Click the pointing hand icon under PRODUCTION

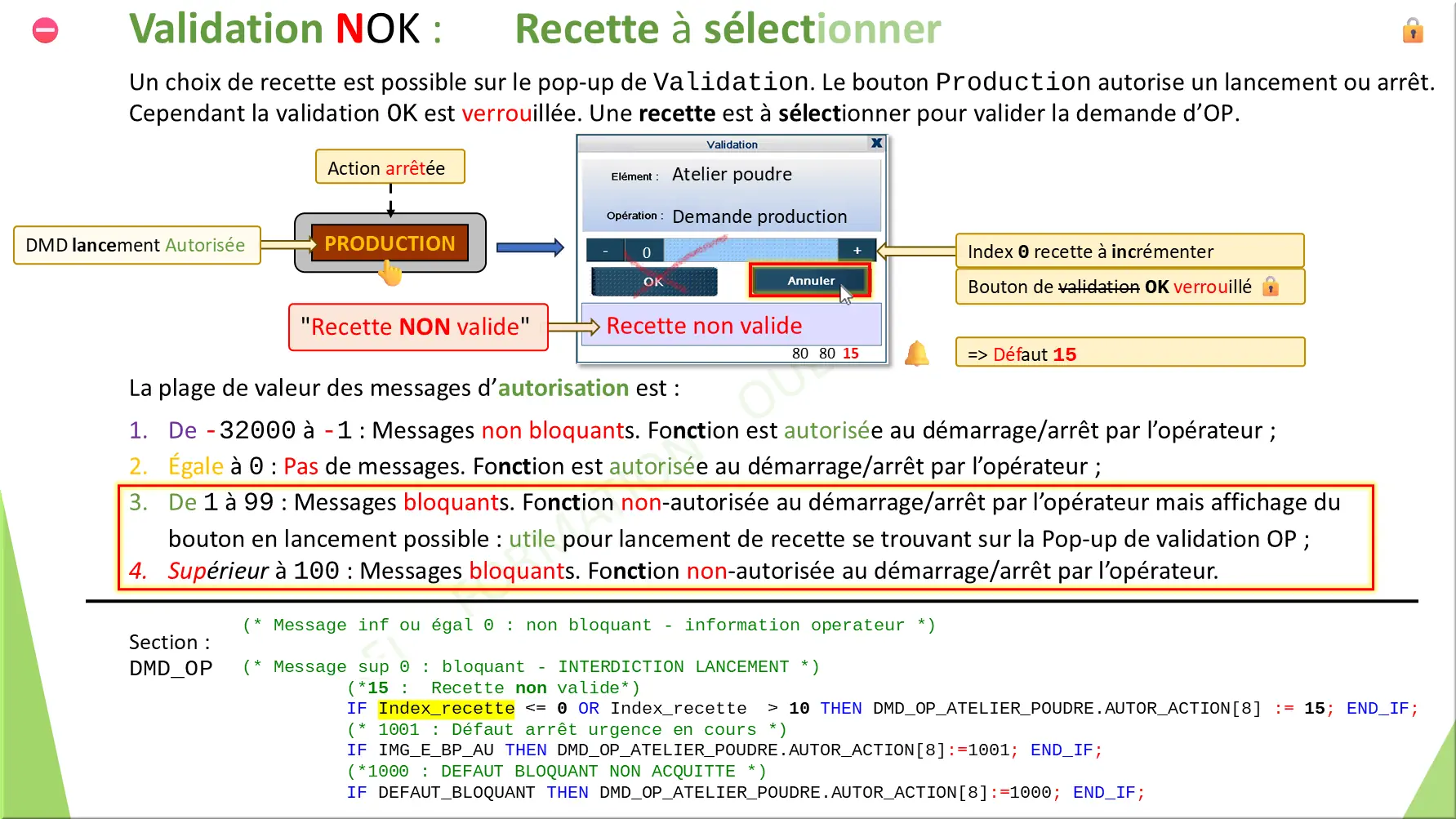390,273
